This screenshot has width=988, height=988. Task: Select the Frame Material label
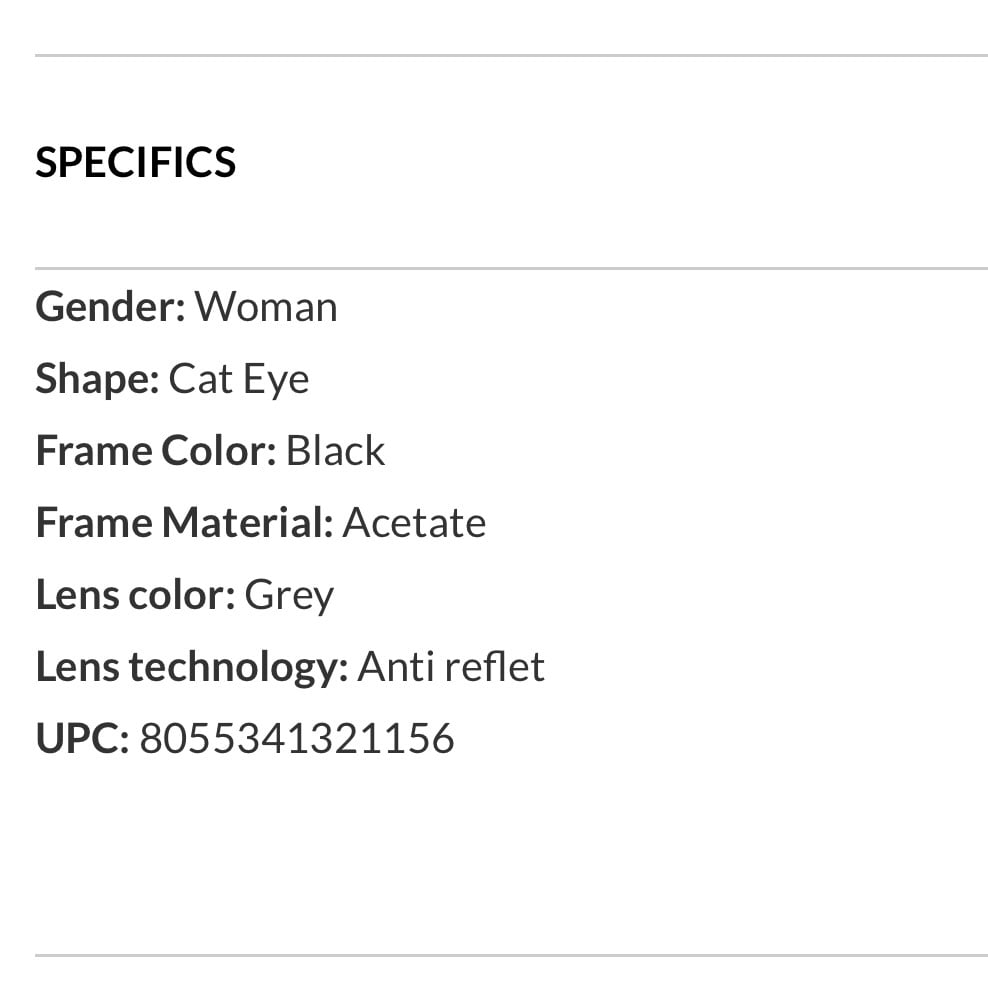pyautogui.click(x=184, y=522)
